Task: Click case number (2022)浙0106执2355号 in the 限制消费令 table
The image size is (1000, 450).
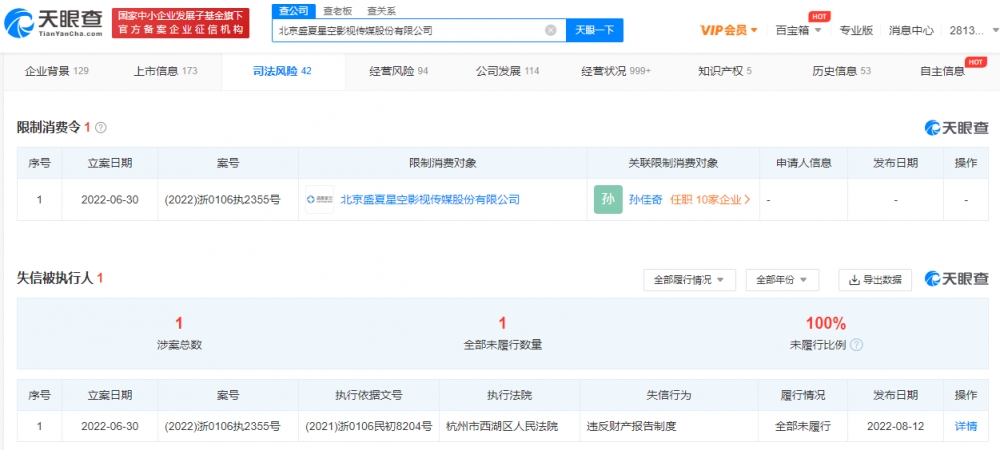Action: pos(222,200)
